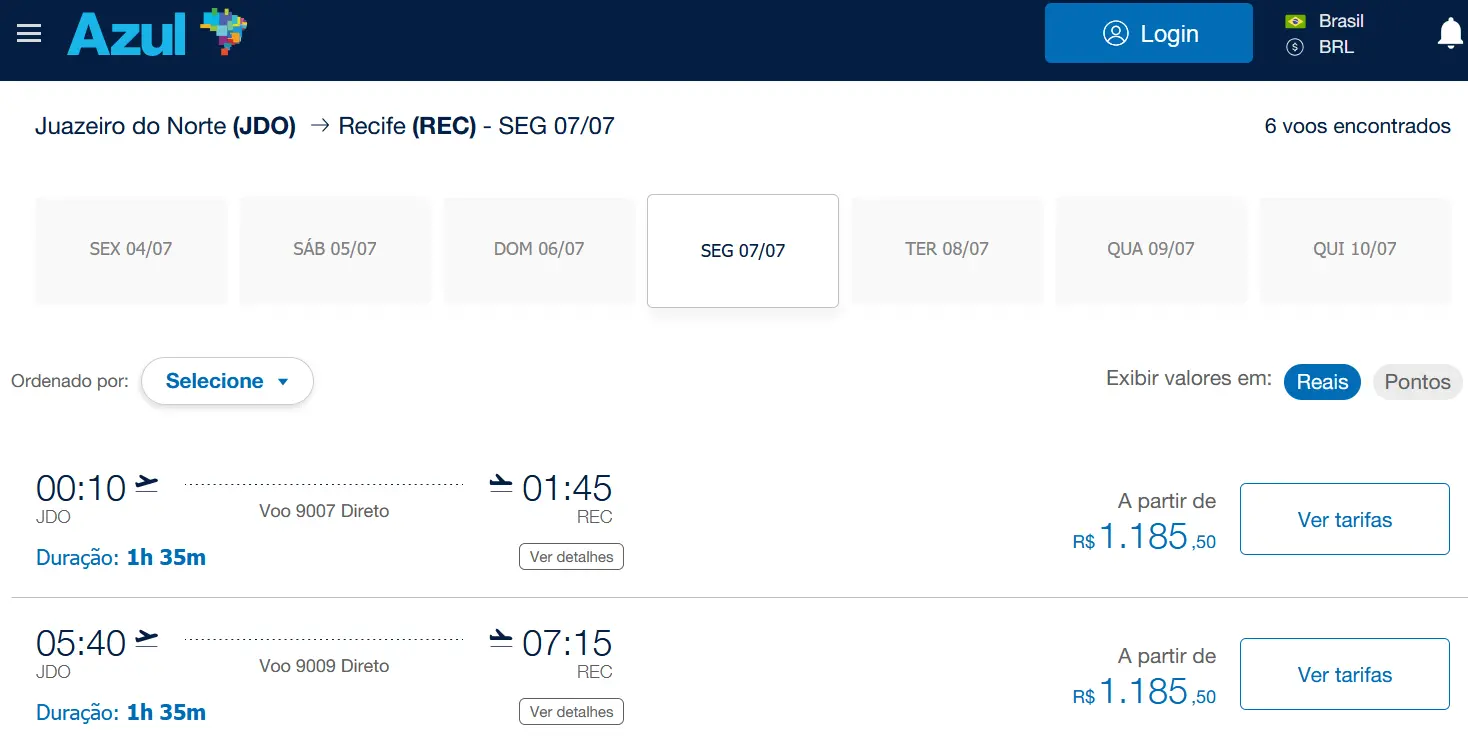This screenshot has width=1468, height=747.
Task: Open Ver detalhes for flight 9007
Action: pos(571,557)
